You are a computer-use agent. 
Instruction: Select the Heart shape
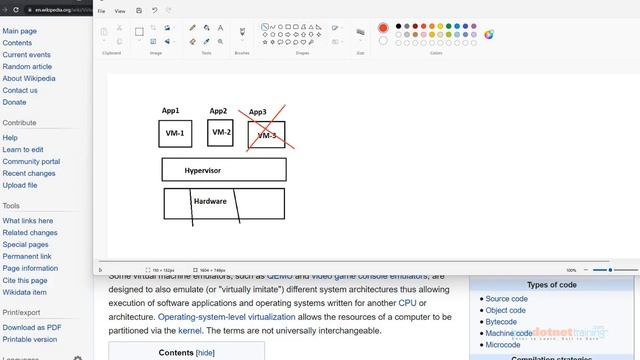(x=303, y=42)
